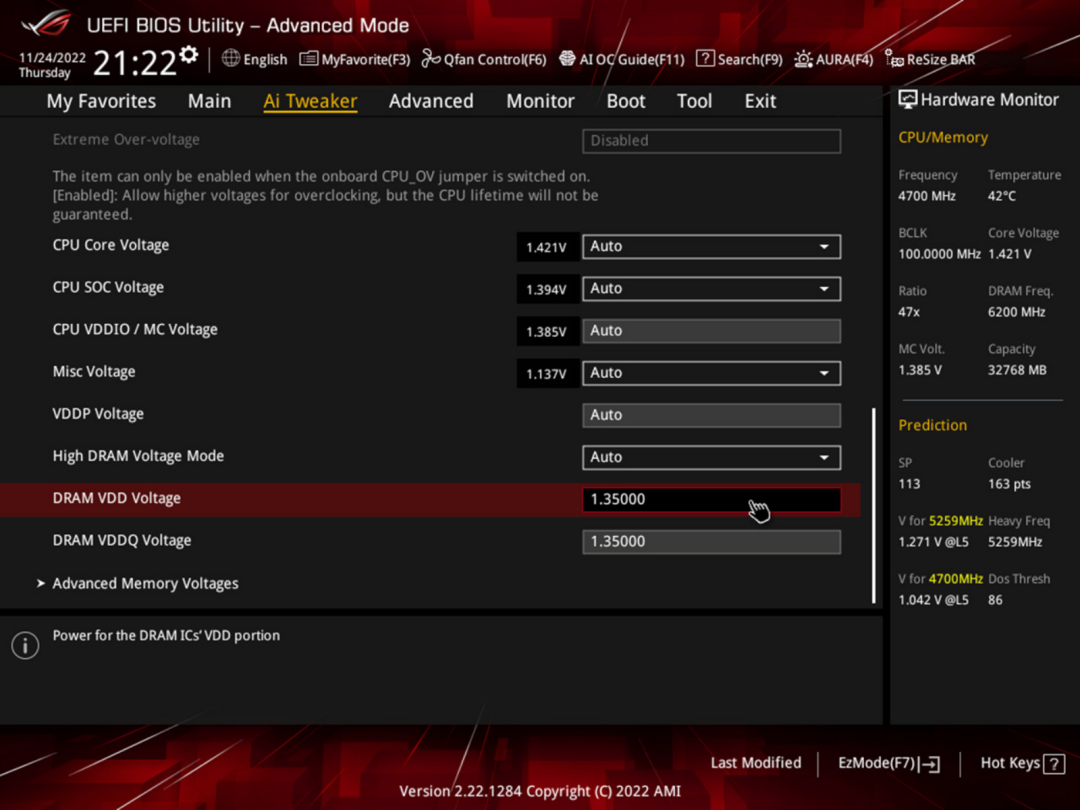Switch to EzMode(F7)

889,763
